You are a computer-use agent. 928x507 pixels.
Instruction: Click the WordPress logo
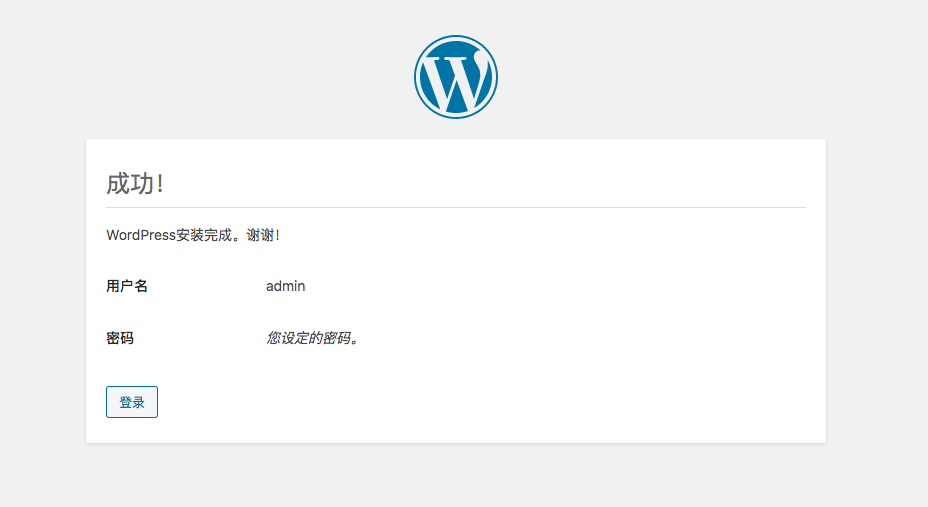pos(455,77)
